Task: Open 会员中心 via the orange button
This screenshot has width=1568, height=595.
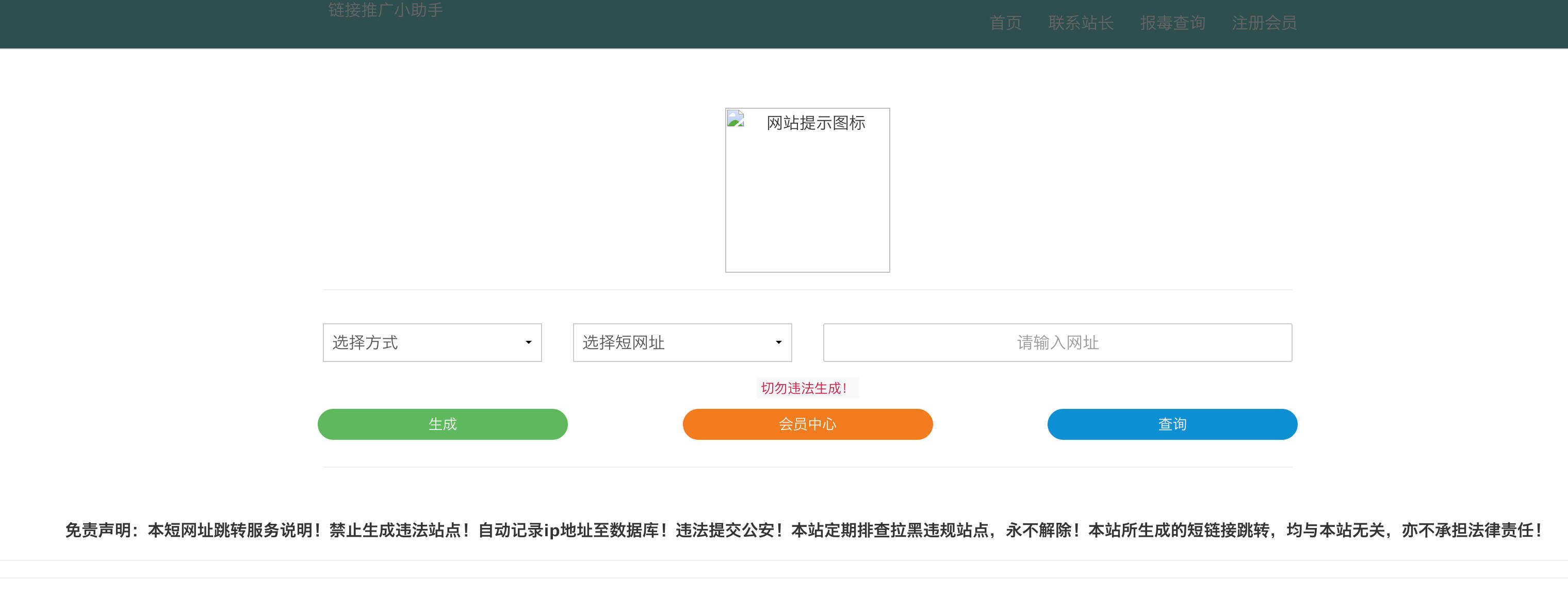Action: pyautogui.click(x=808, y=424)
